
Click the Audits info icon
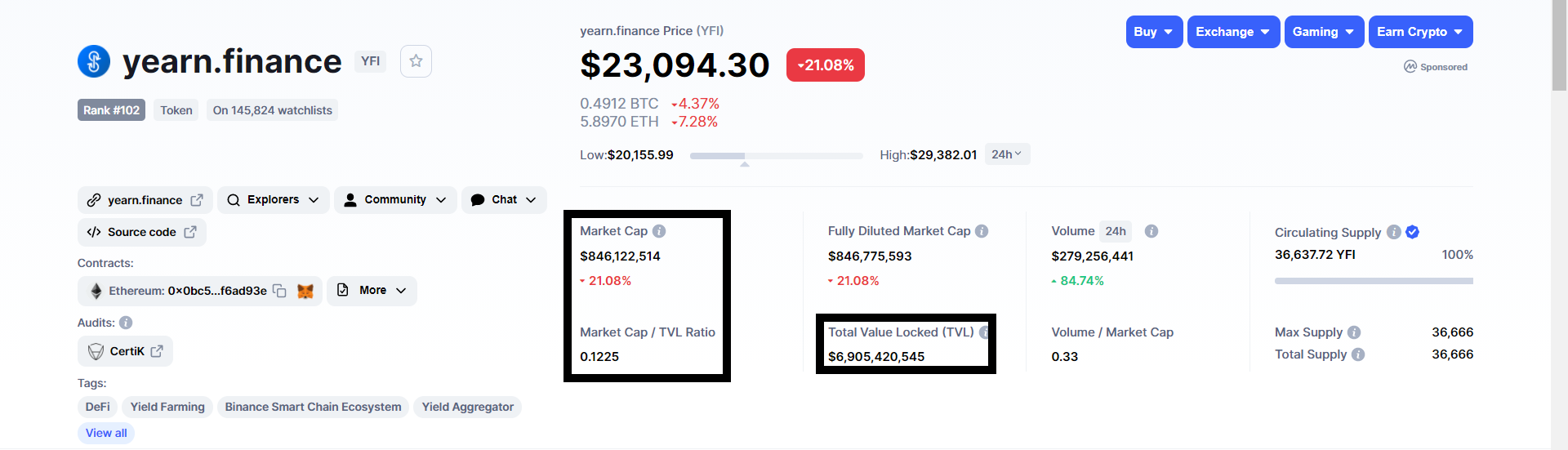tap(126, 323)
